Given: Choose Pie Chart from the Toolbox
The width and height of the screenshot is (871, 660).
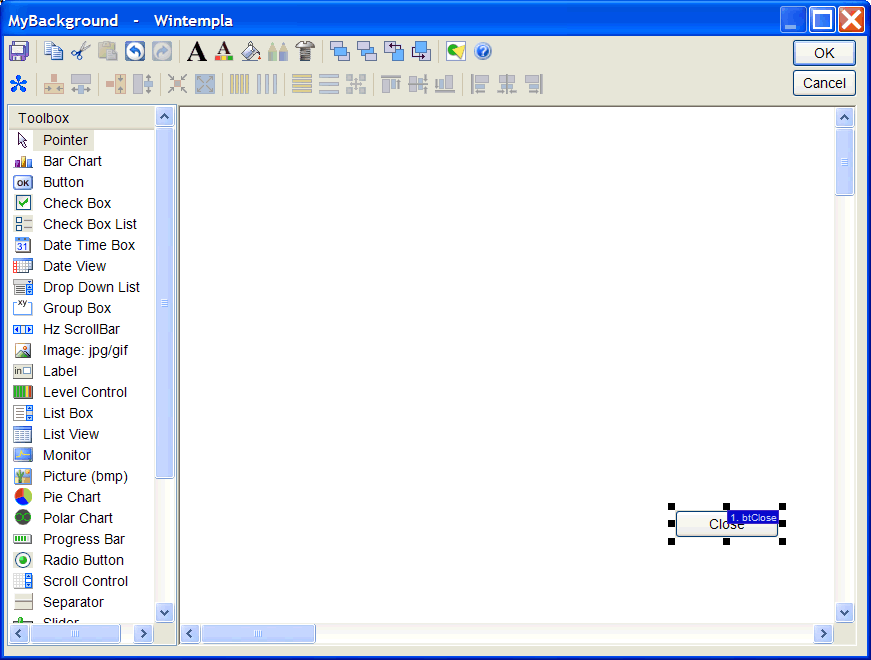Looking at the screenshot, I should click(72, 497).
